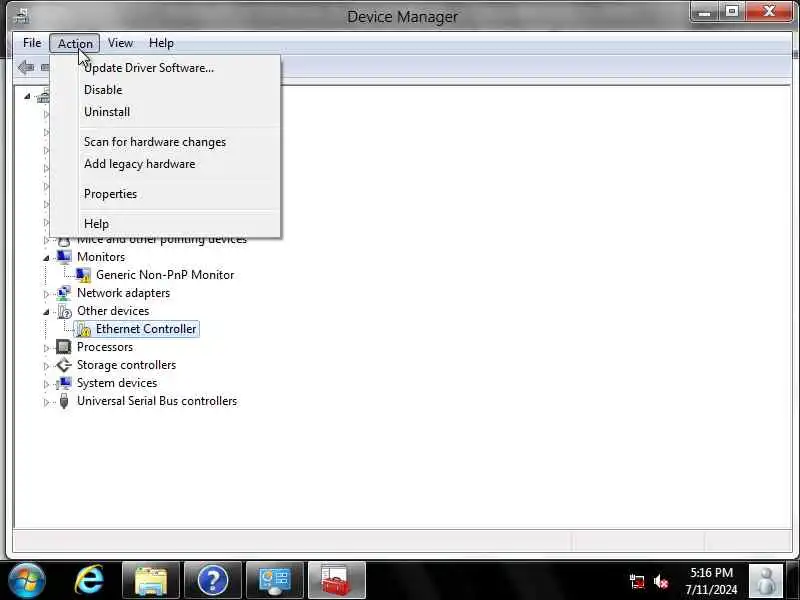Open Help and Support taskbar icon

coord(213,580)
